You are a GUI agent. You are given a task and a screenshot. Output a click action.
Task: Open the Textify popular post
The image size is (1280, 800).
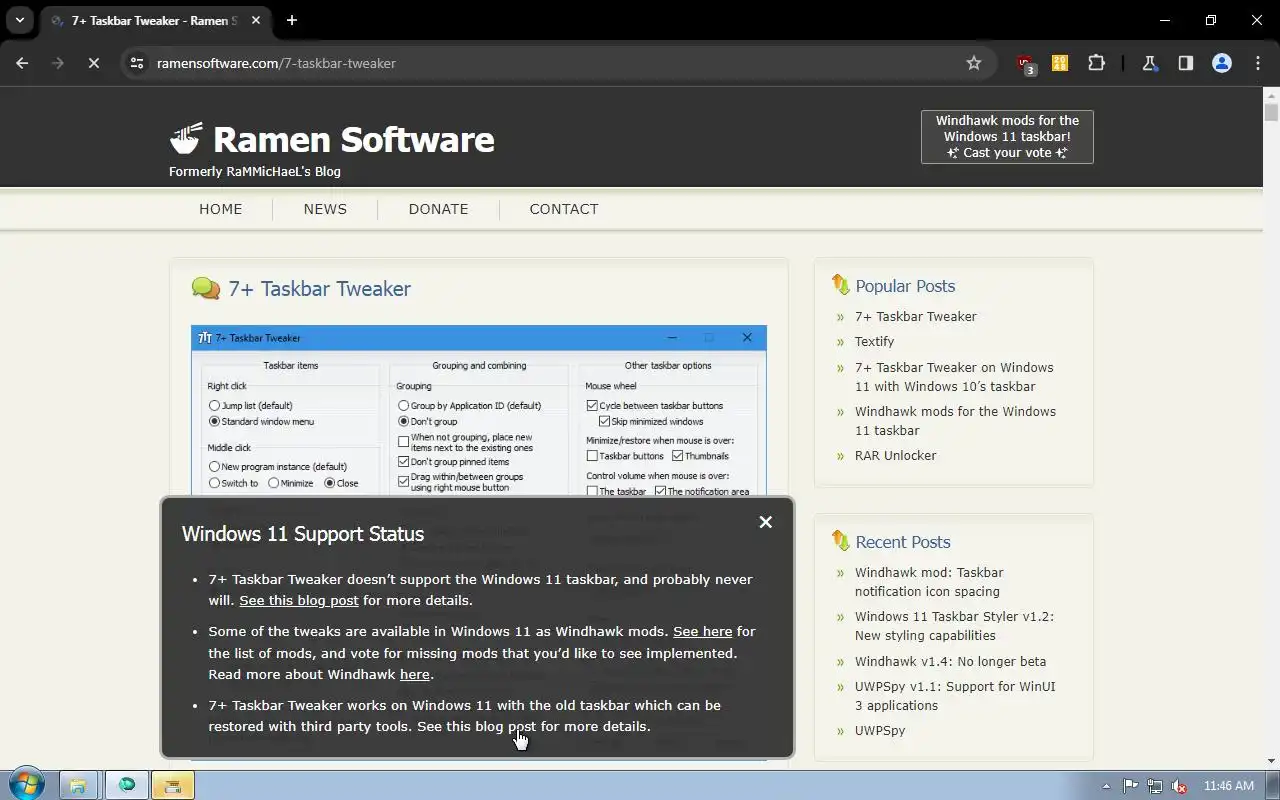coord(874,341)
